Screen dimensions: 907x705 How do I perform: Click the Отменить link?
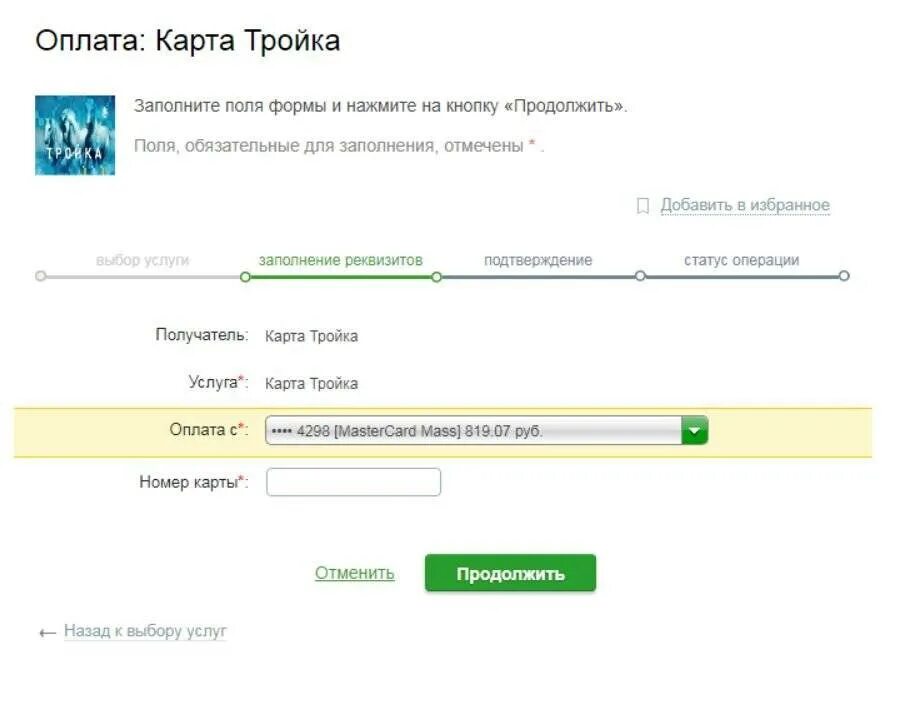pos(355,573)
